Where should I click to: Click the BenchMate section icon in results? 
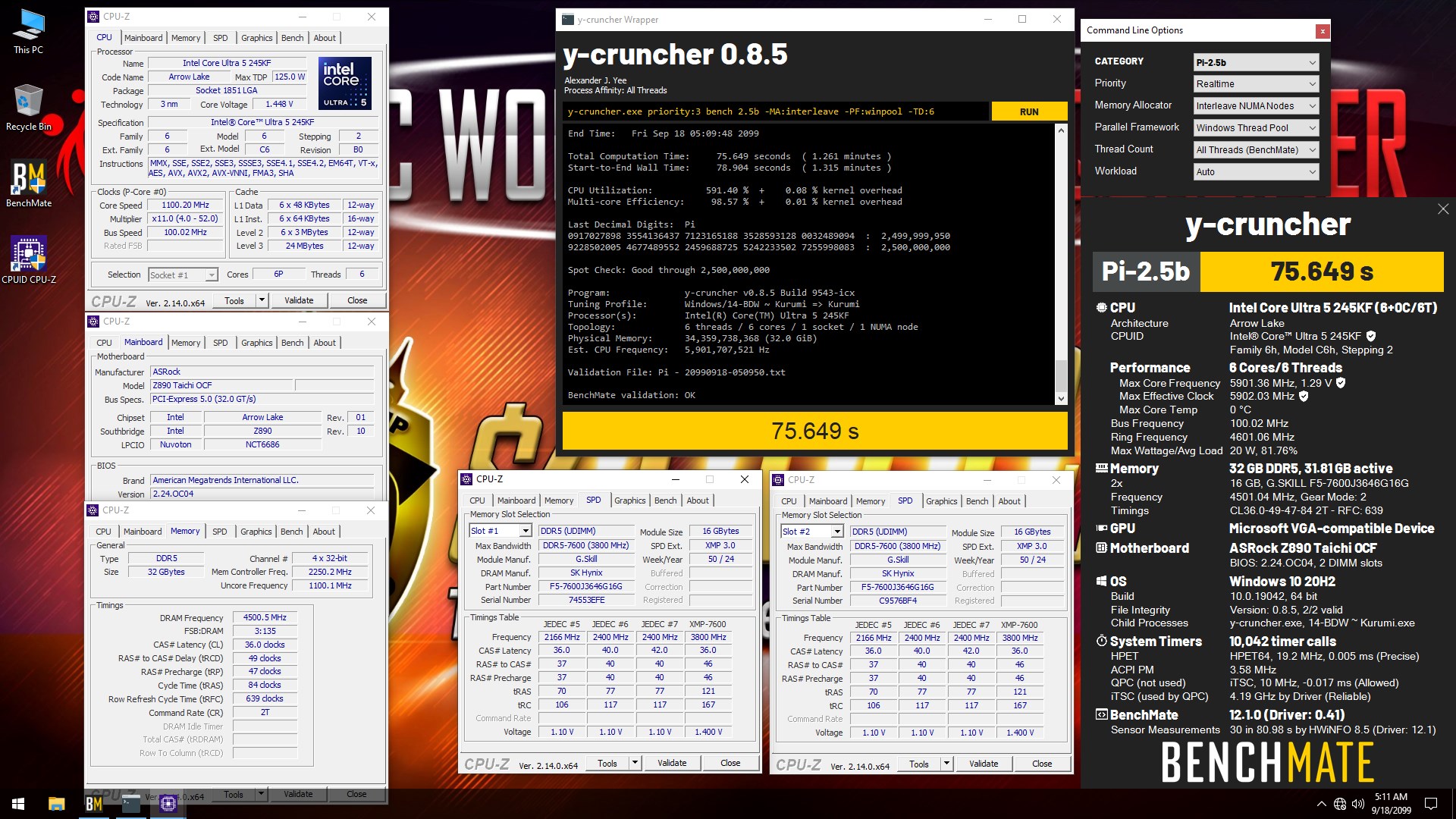(1101, 714)
